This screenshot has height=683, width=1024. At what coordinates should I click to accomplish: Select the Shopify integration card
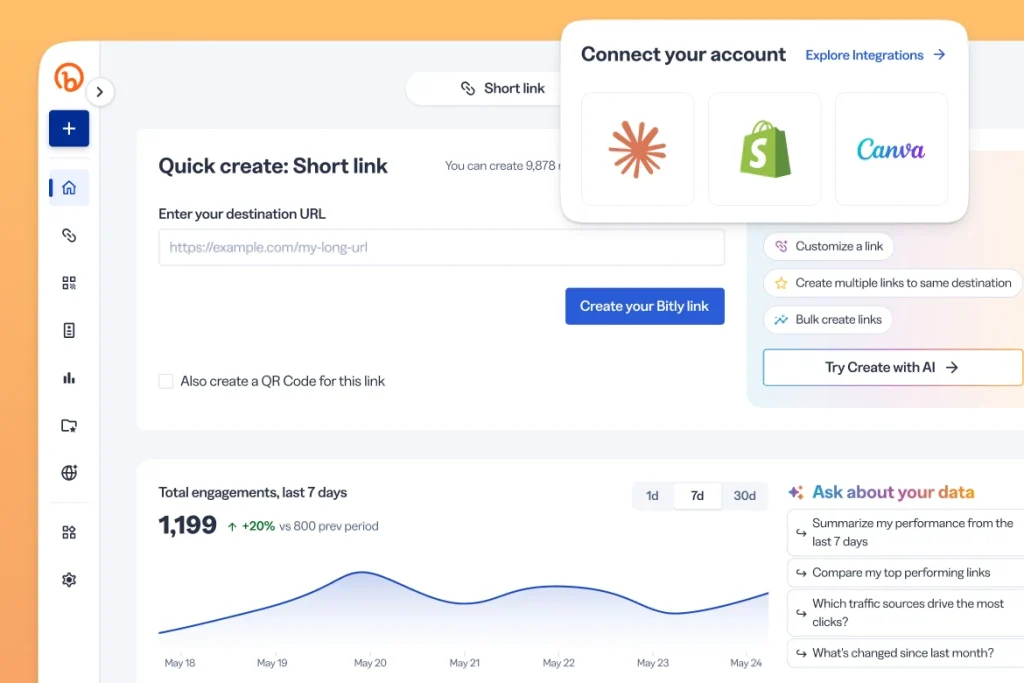pos(765,149)
